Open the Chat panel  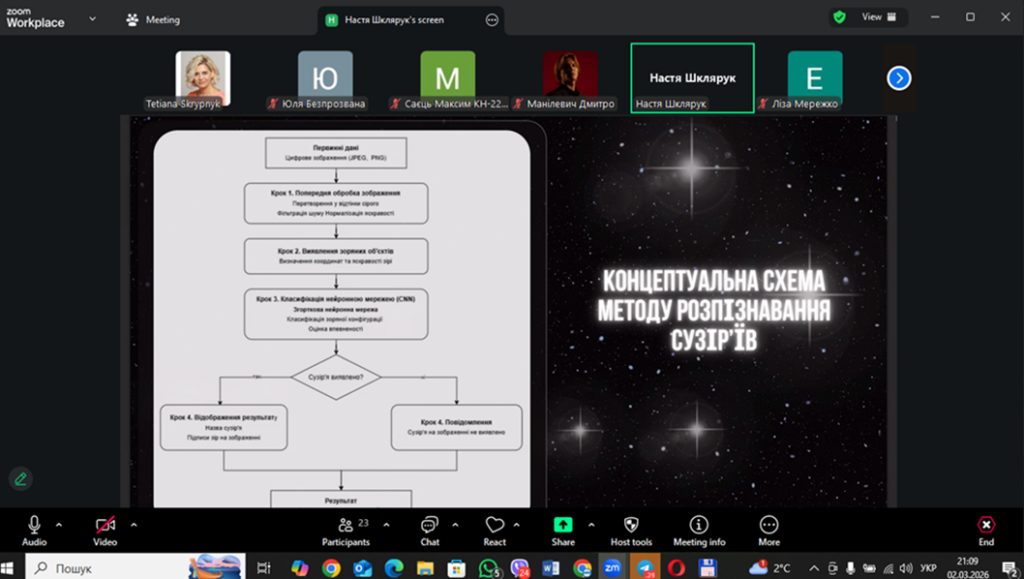[x=430, y=530]
